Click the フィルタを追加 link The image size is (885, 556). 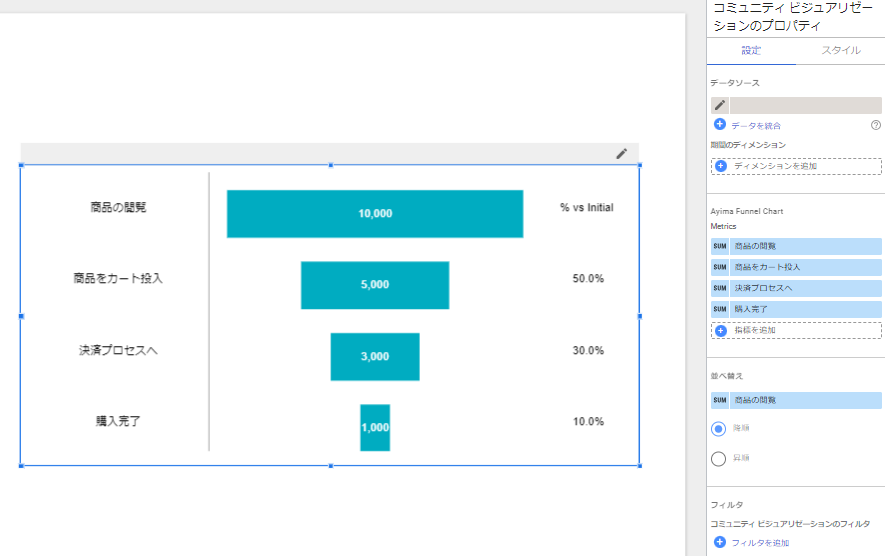coord(760,543)
